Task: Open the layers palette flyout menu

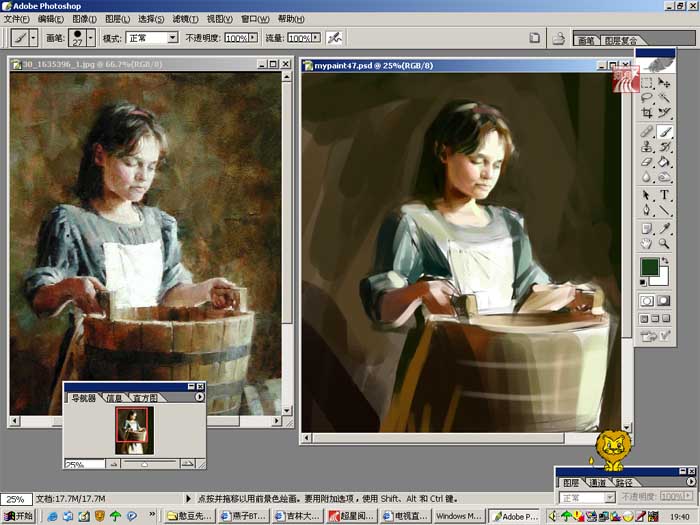Action: [x=691, y=482]
